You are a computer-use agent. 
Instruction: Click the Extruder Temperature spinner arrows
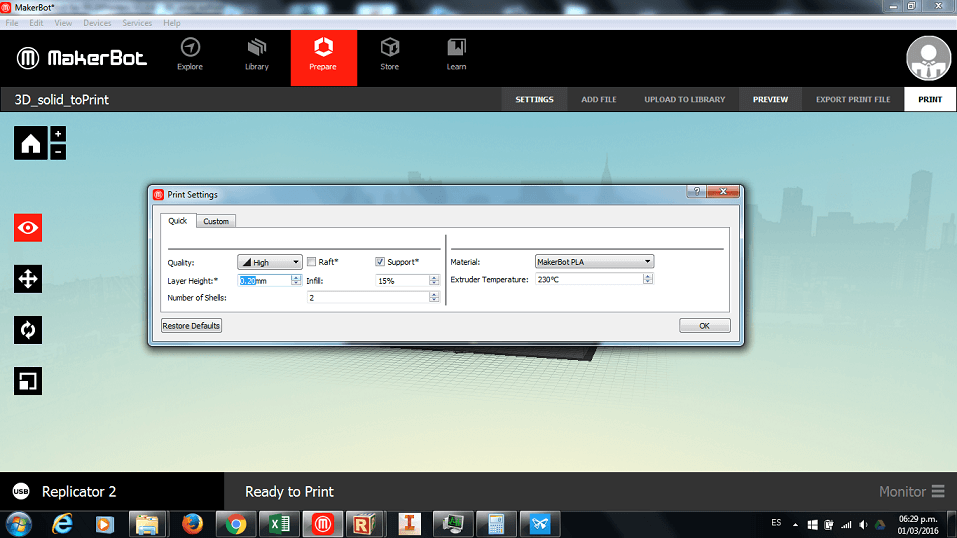(648, 278)
